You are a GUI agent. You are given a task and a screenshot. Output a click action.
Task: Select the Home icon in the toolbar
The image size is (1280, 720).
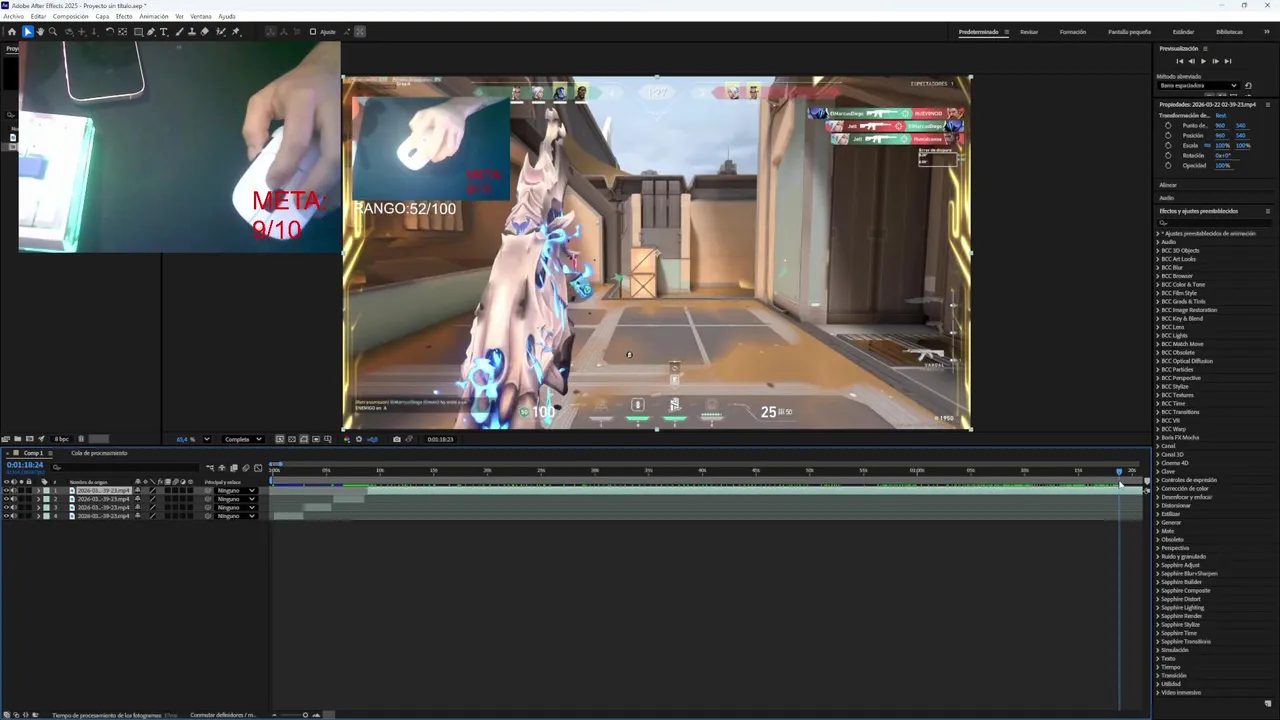[12, 32]
